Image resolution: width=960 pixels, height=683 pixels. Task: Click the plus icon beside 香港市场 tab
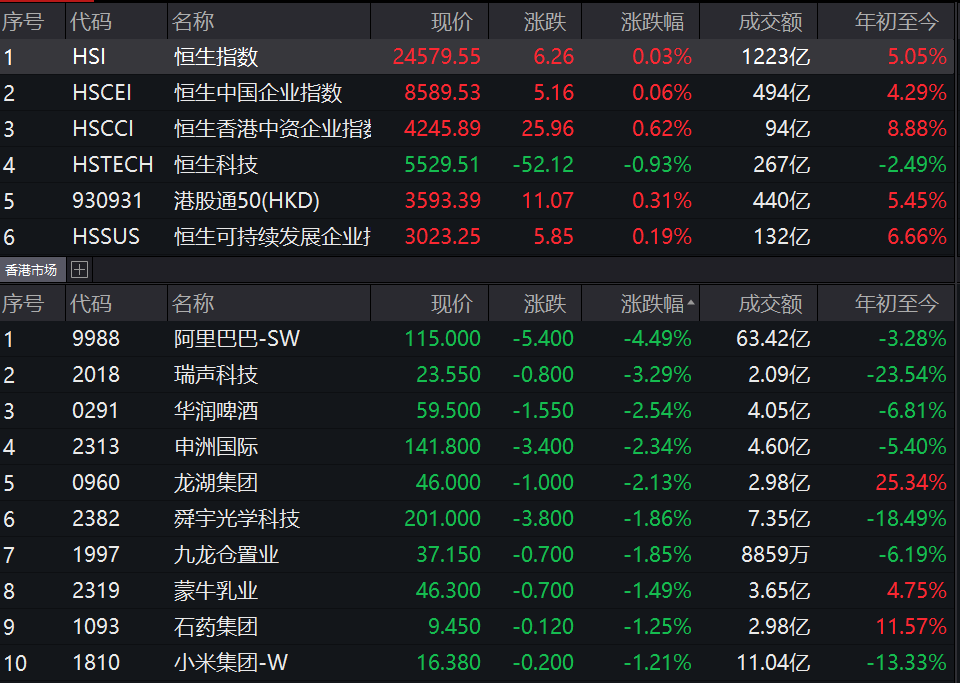(x=80, y=269)
